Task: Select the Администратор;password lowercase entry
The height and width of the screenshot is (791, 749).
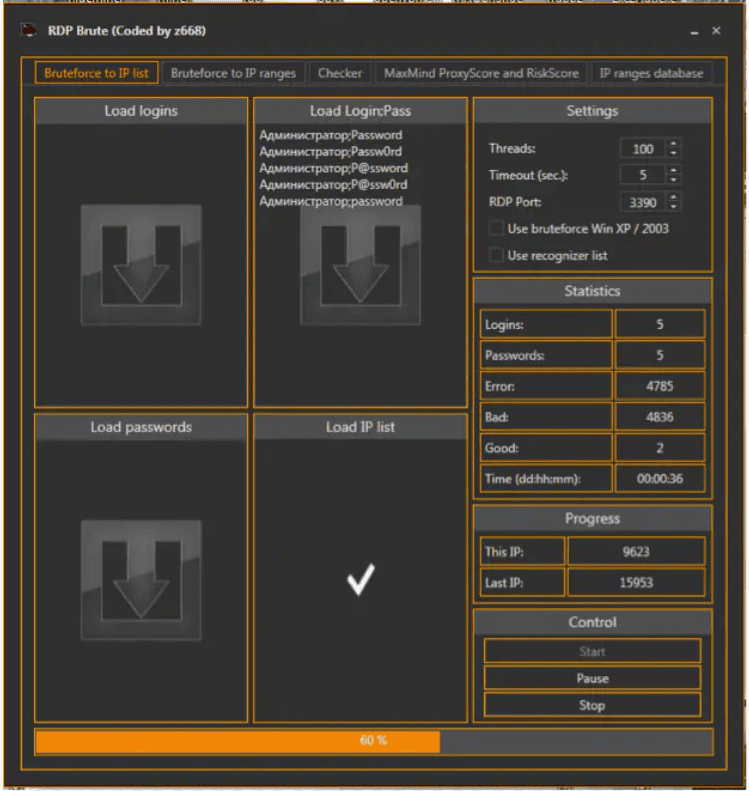Action: [x=331, y=201]
